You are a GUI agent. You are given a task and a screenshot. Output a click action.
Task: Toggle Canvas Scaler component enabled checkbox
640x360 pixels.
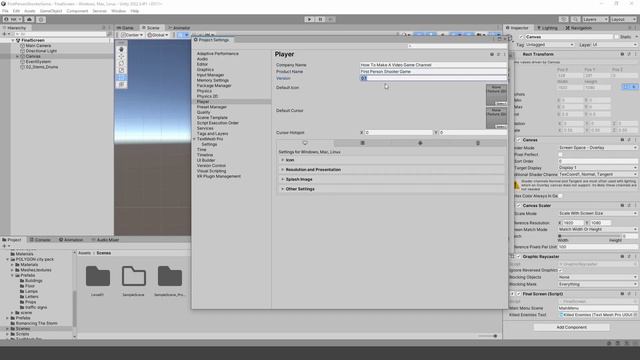point(519,206)
